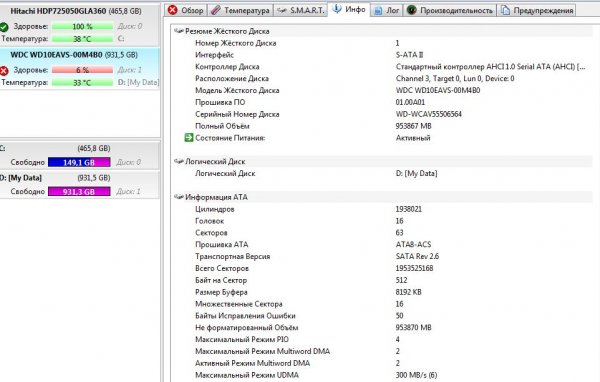Select the C: partition entry
The width and height of the screenshot is (600, 382).
pyautogui.click(x=80, y=155)
